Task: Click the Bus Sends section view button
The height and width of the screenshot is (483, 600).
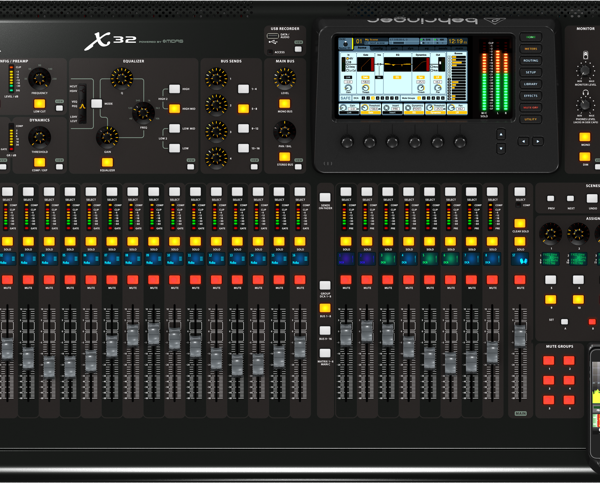Action: (x=254, y=167)
